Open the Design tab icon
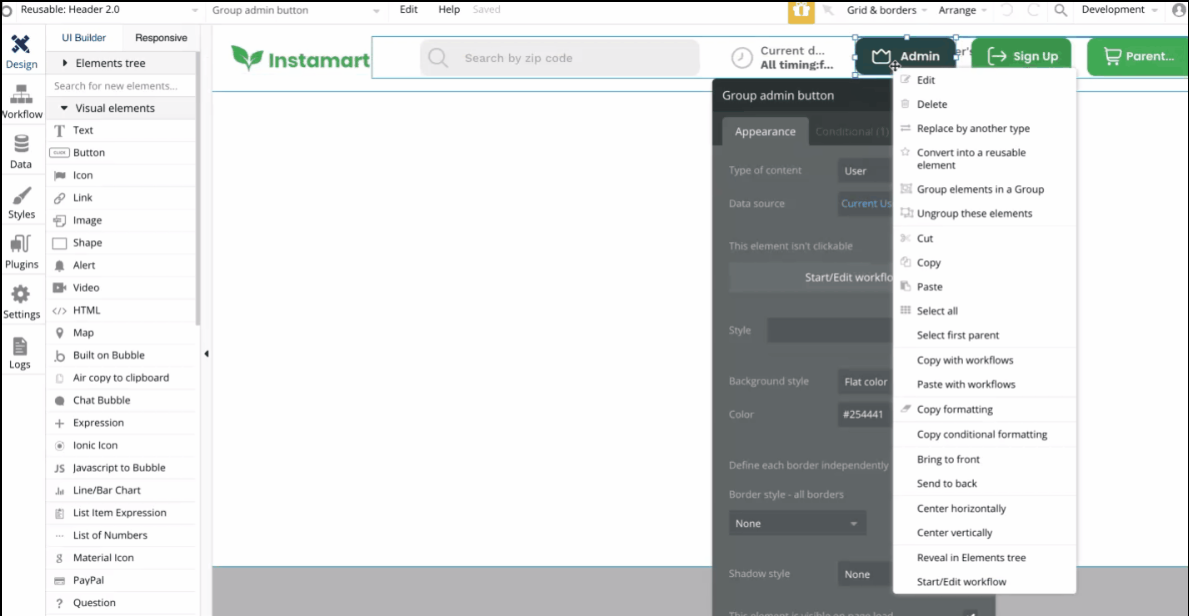The width and height of the screenshot is (1189, 616). tap(21, 46)
